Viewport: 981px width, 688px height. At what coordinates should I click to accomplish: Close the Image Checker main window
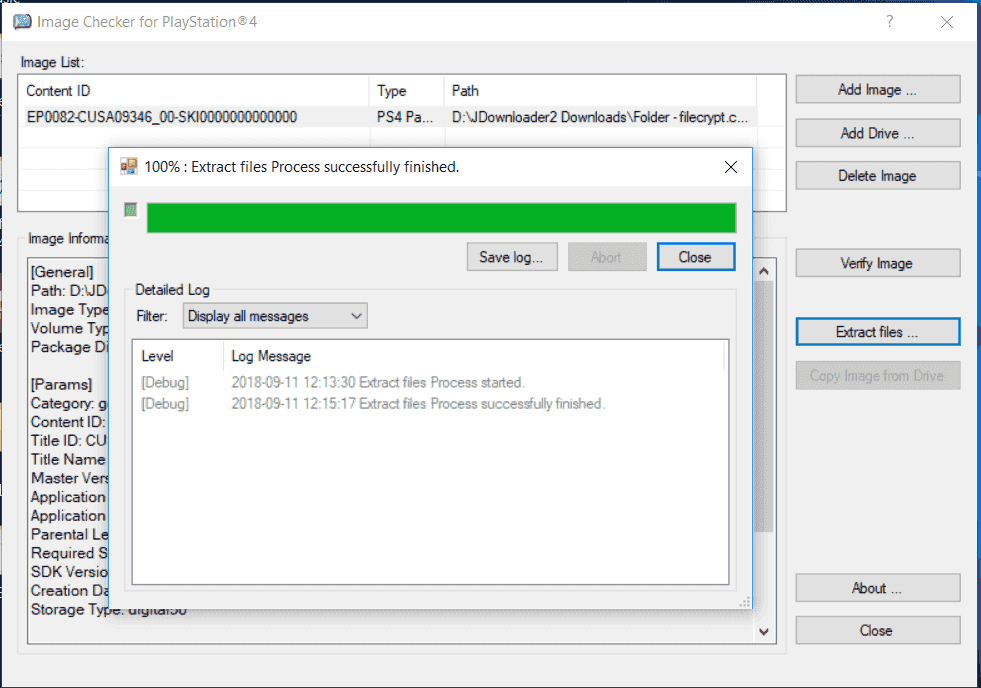947,22
